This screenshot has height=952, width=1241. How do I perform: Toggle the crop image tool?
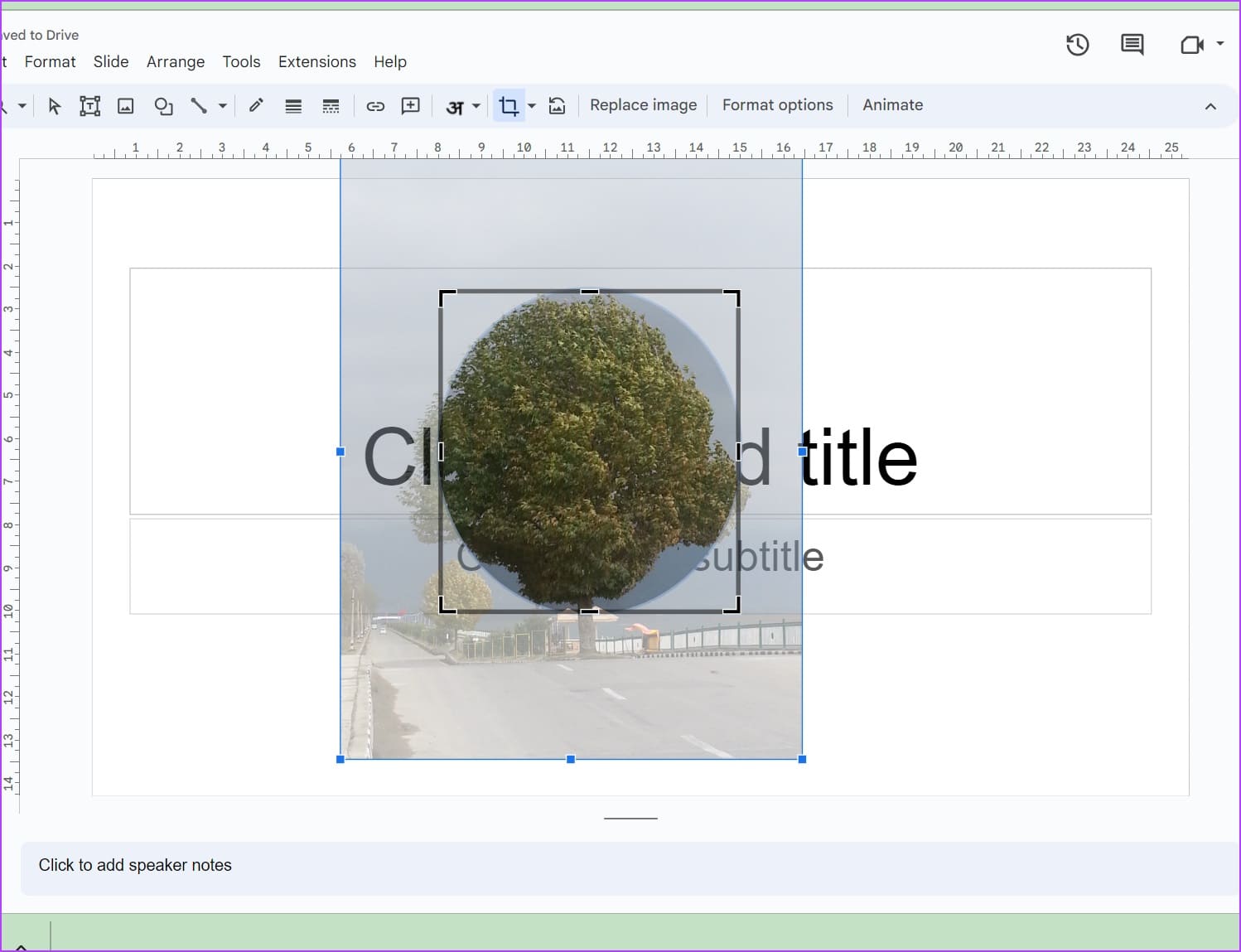click(x=509, y=106)
